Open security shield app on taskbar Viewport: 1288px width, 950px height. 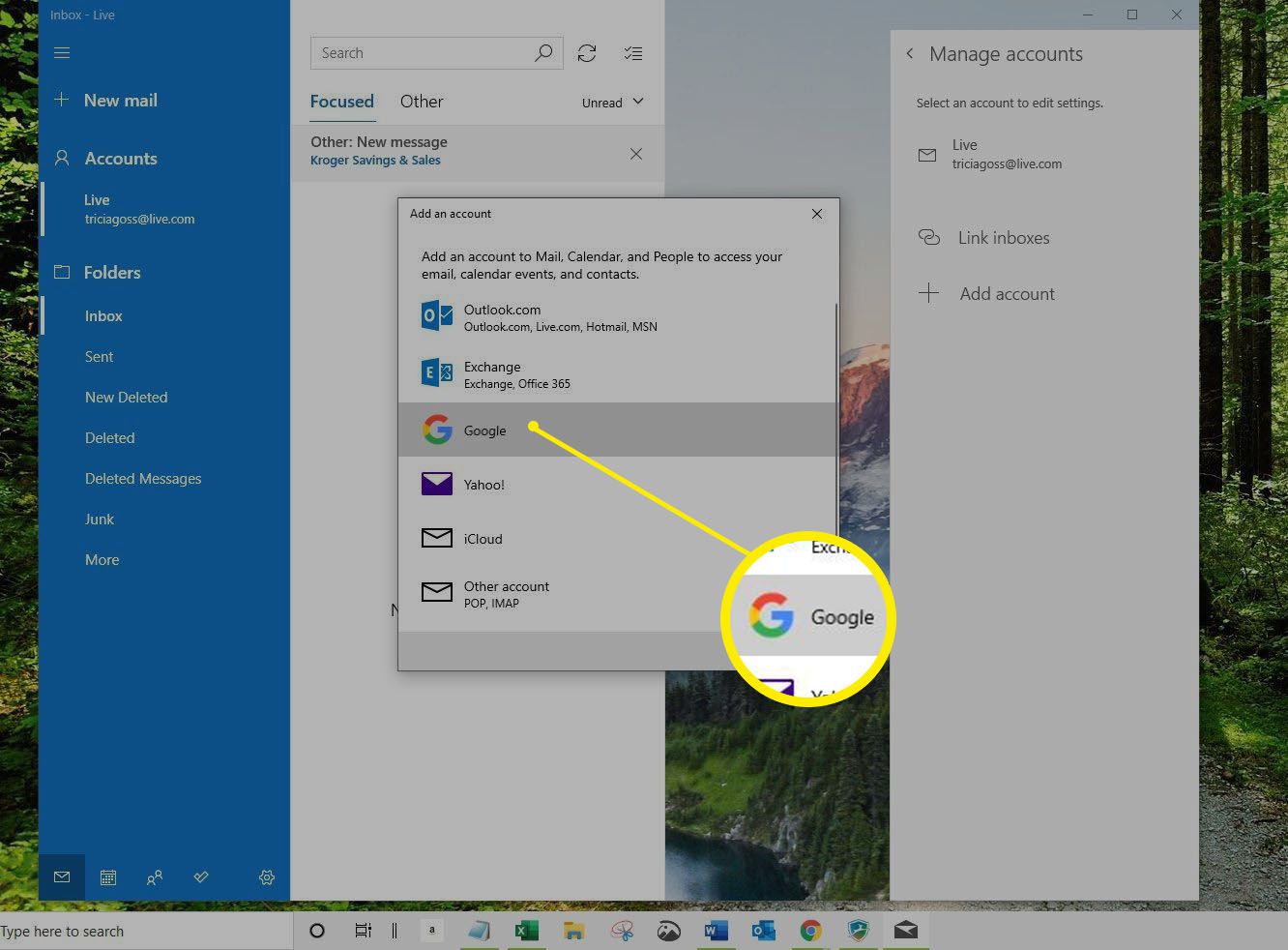(x=858, y=932)
